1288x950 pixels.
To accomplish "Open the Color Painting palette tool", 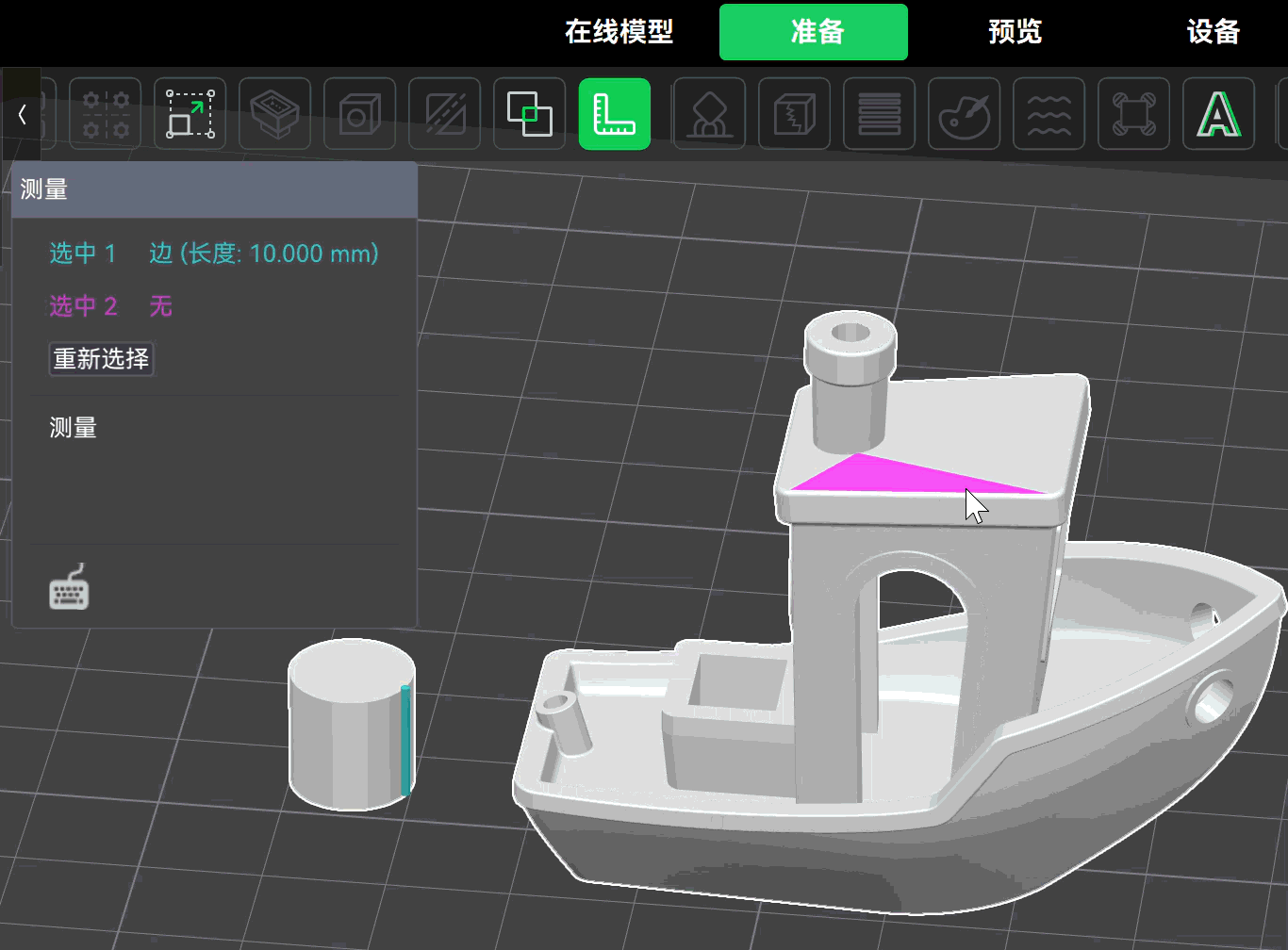I will click(964, 115).
